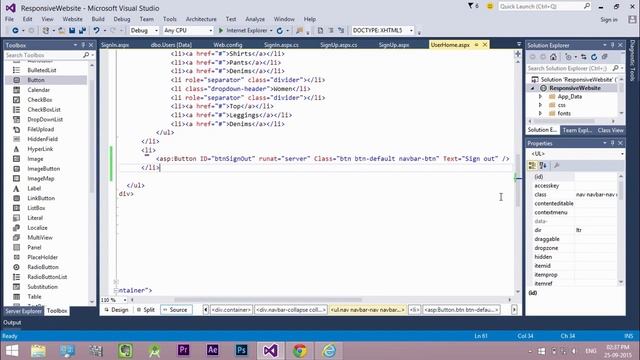Click the Undo toolbar icon
The height and width of the screenshot is (360, 640).
(x=96, y=31)
